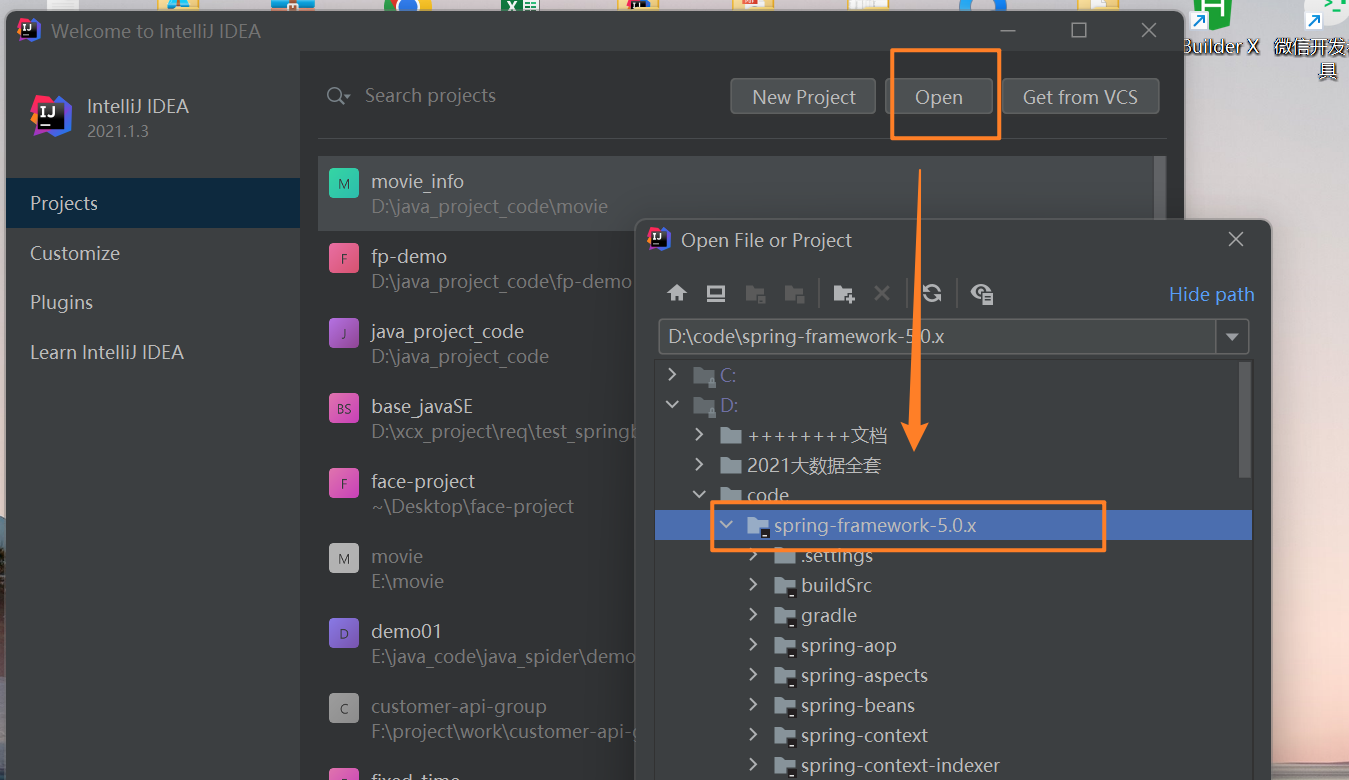Collapse the spring-framework-5.0.x folder
Screen dimensions: 1349x780
coord(727,525)
